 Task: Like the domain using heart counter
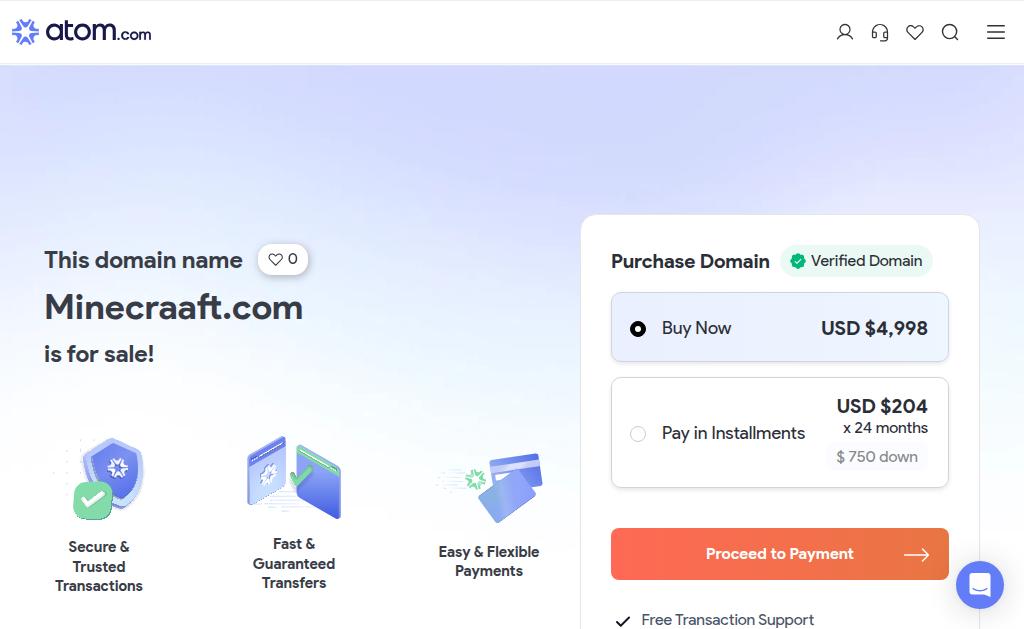[x=283, y=259]
